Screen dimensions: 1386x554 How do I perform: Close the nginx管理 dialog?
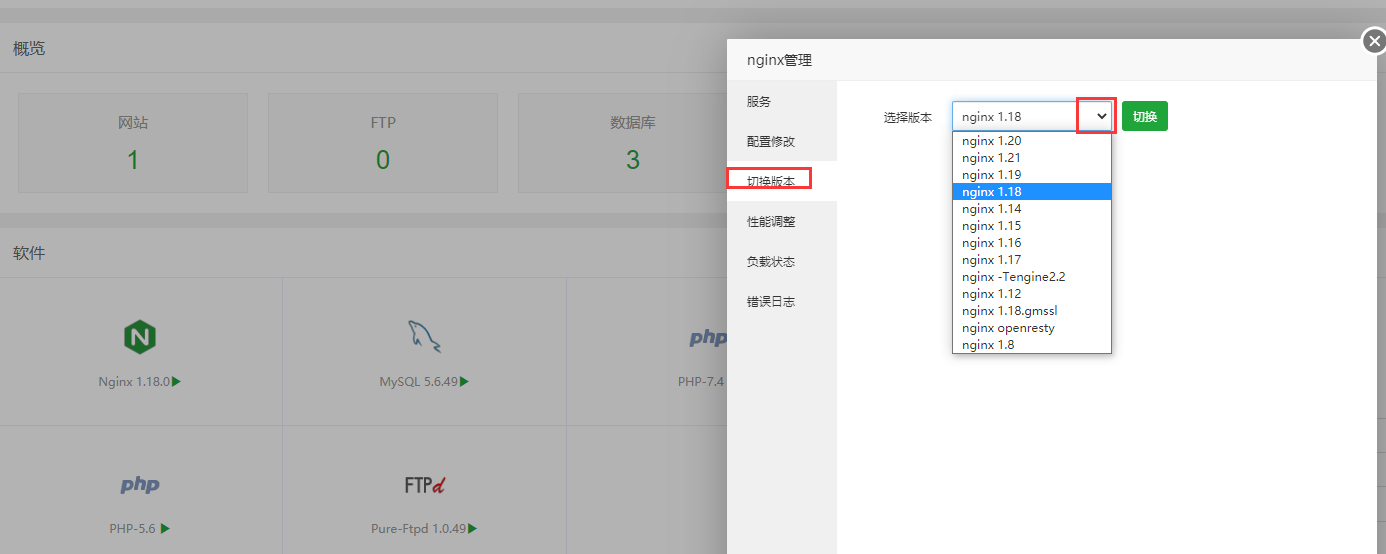pyautogui.click(x=1374, y=41)
